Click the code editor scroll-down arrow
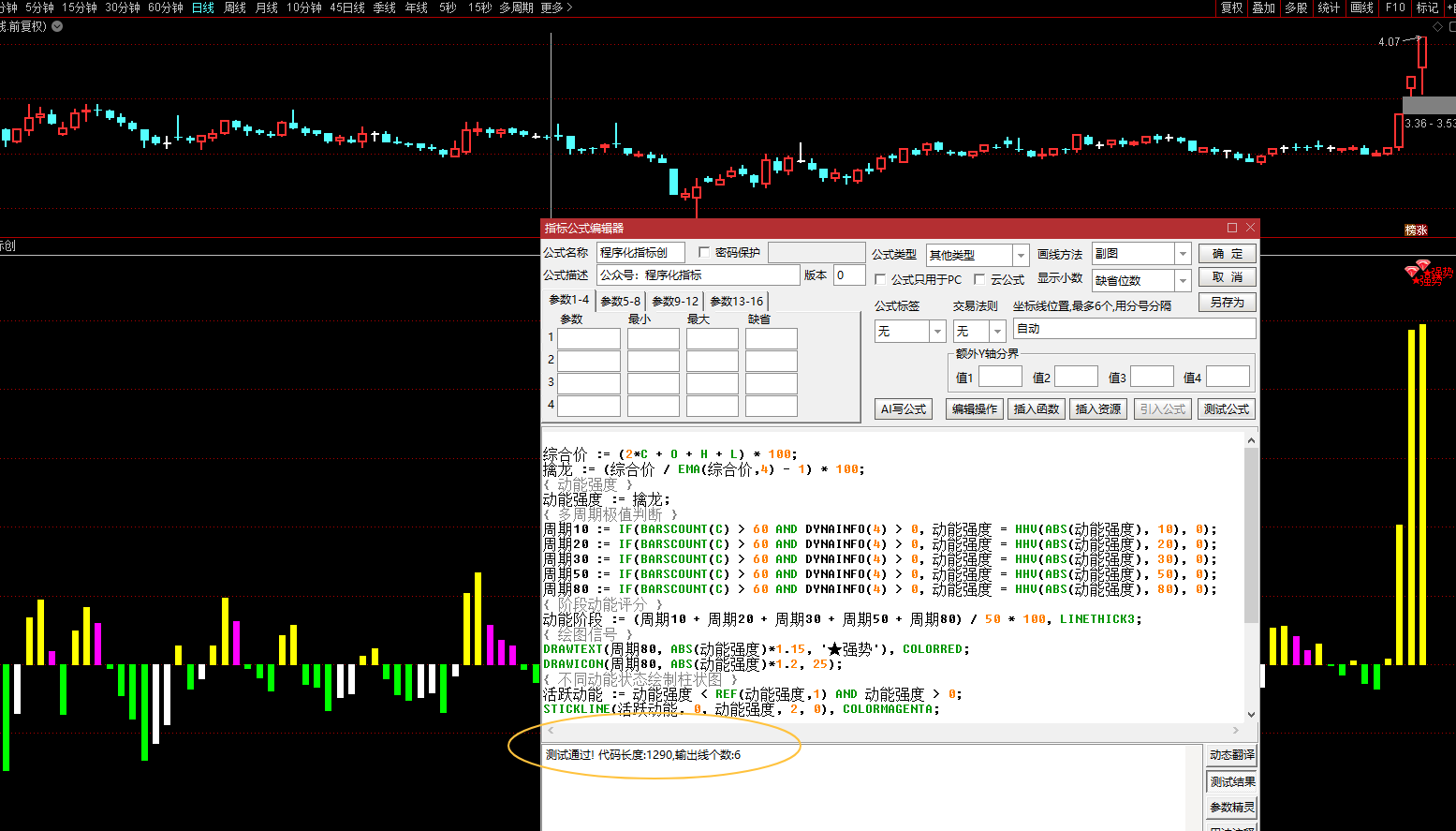Screen dimensions: 1456x831 point(1251,715)
